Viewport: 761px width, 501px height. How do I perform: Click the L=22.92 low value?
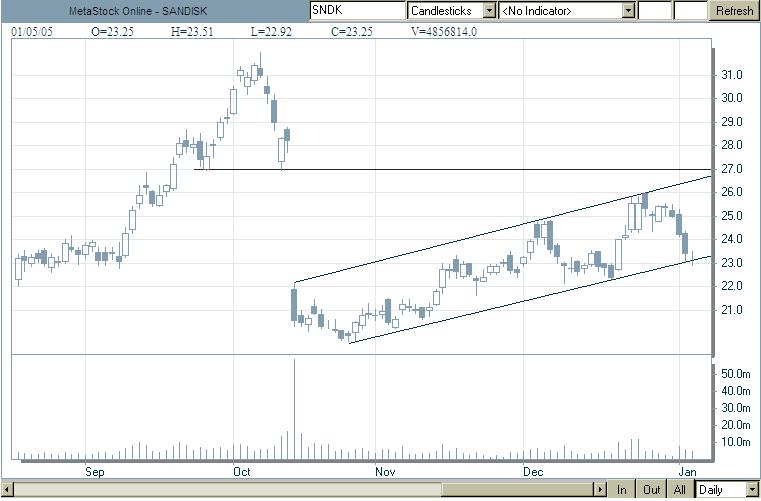271,32
